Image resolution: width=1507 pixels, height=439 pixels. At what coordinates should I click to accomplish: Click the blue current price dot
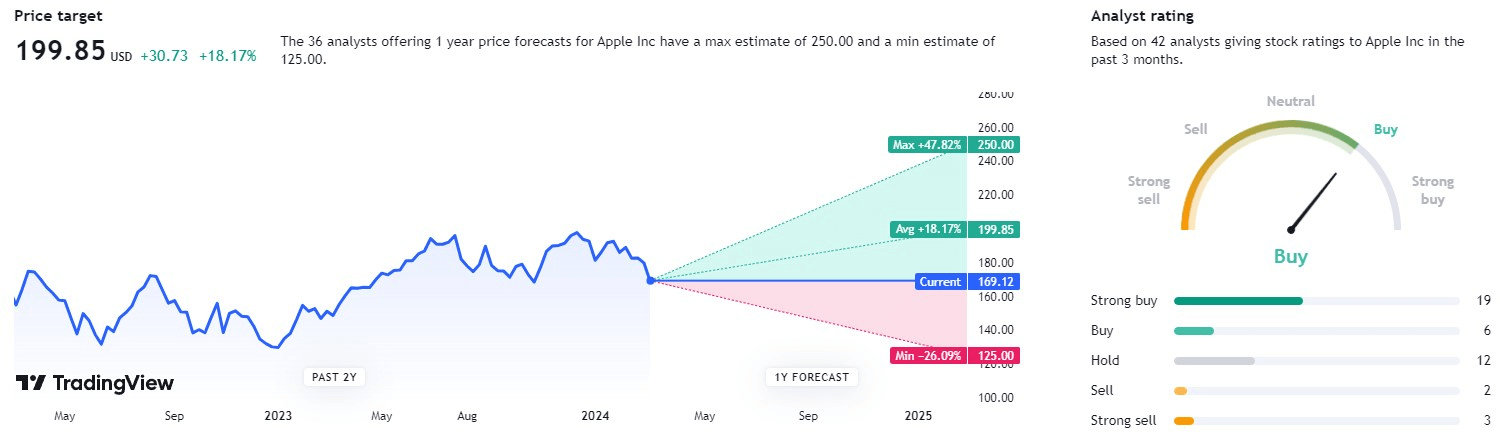651,281
